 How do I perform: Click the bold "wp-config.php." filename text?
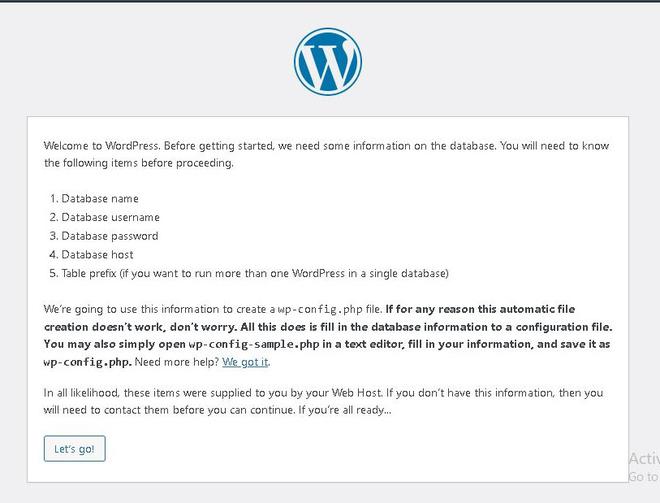(88, 362)
